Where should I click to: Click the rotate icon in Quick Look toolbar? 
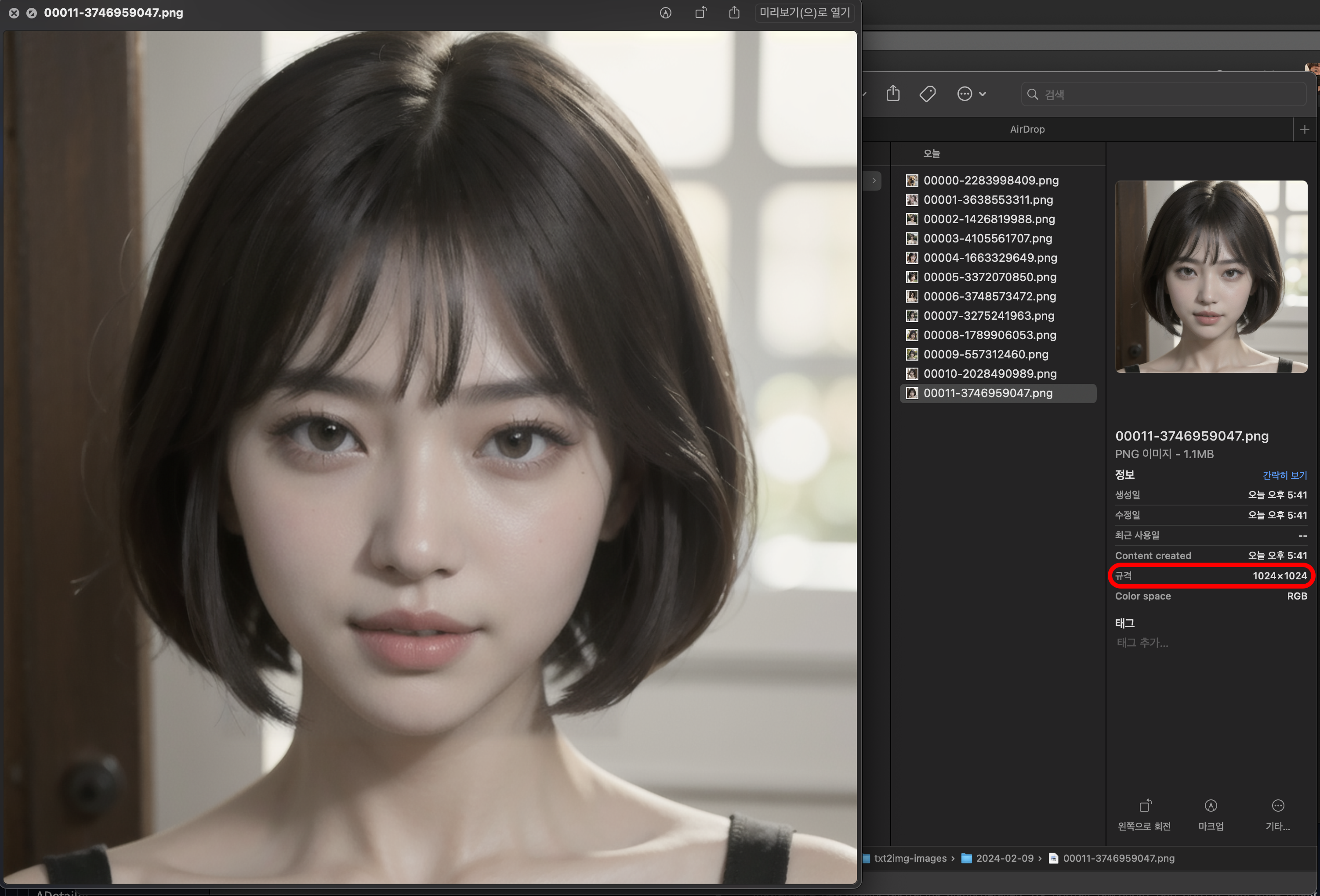tap(700, 12)
